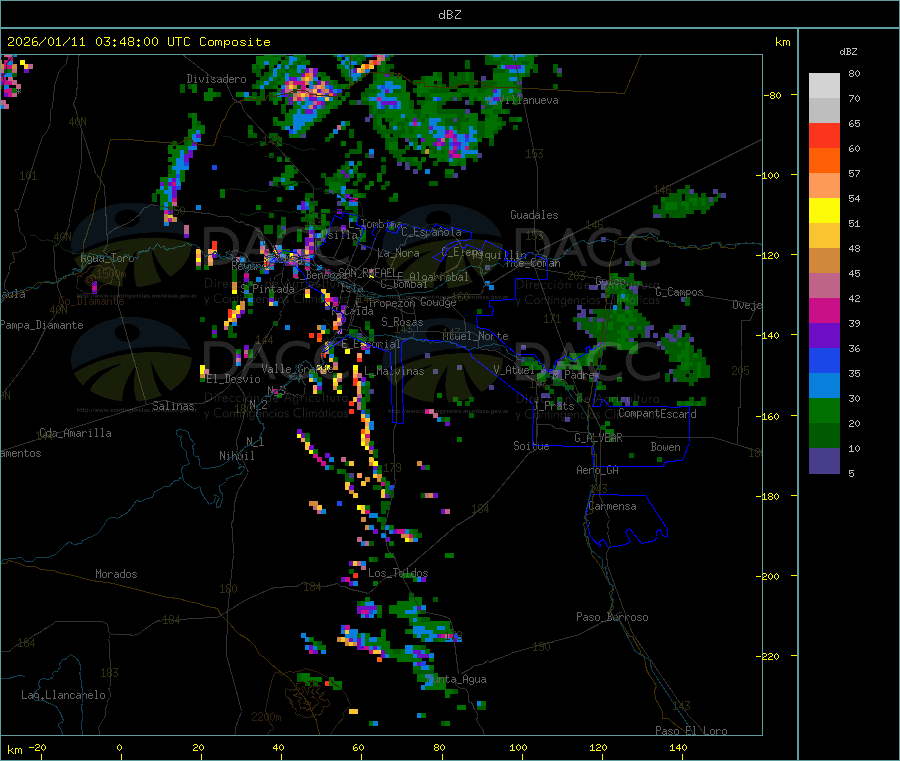This screenshot has height=761, width=900.
Task: Click the dBZ title at the top center
Action: coord(449,14)
